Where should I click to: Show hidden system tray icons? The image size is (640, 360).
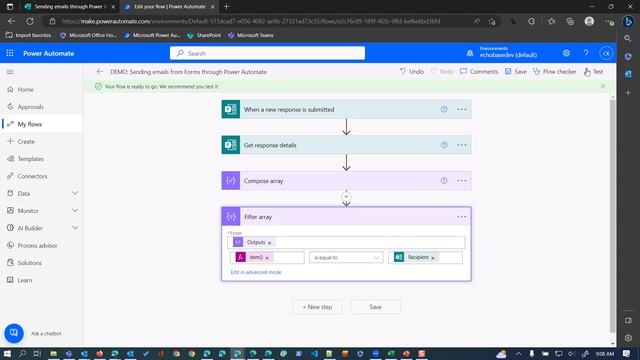[x=518, y=353]
